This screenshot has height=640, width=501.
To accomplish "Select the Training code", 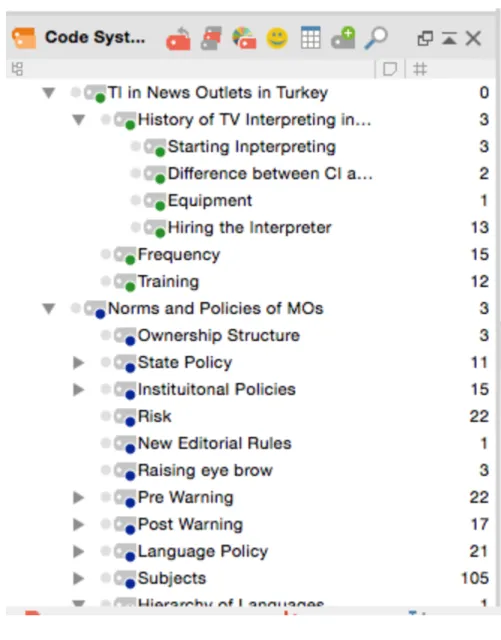I will (168, 281).
